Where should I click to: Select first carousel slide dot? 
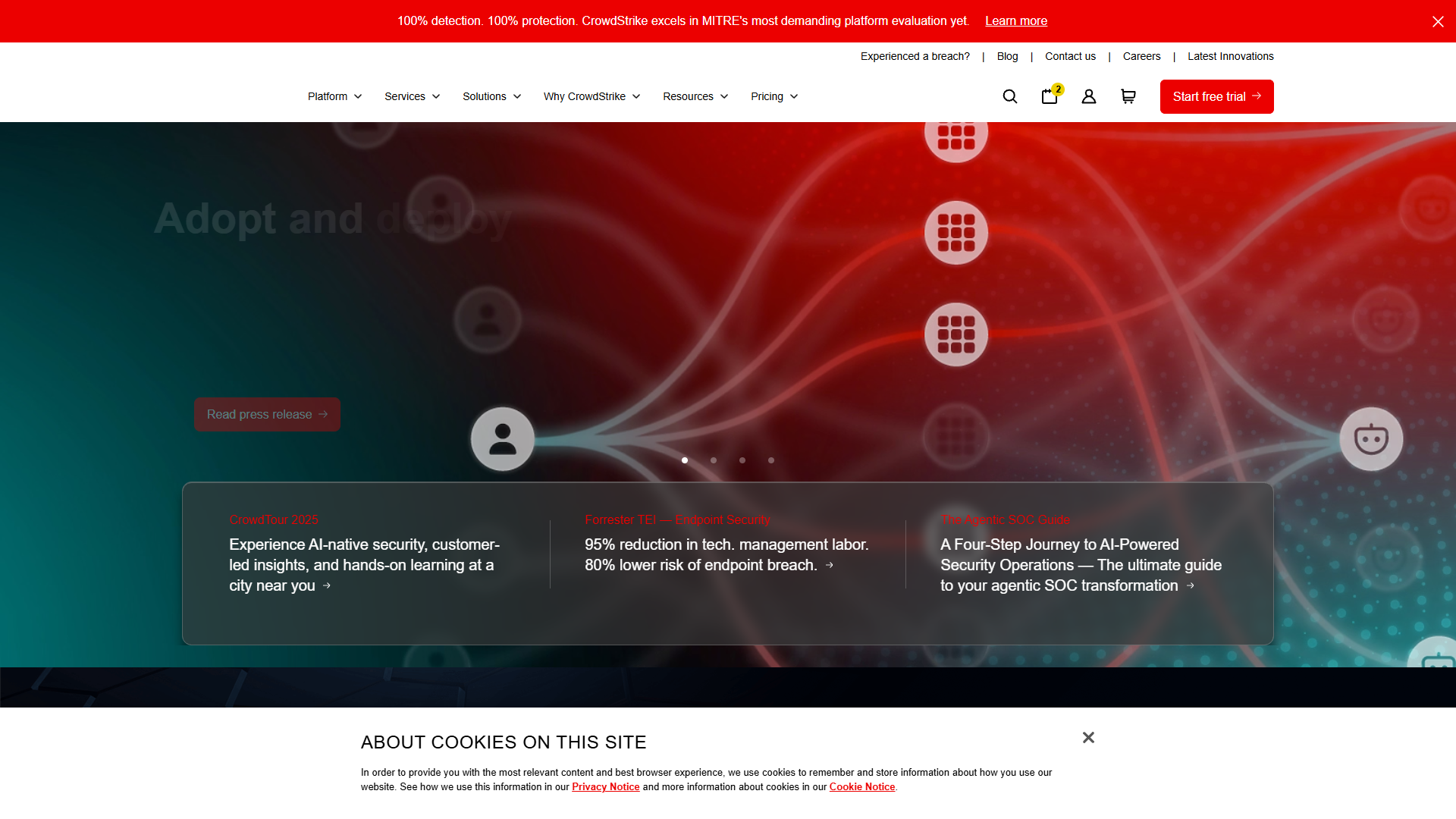coord(685,460)
